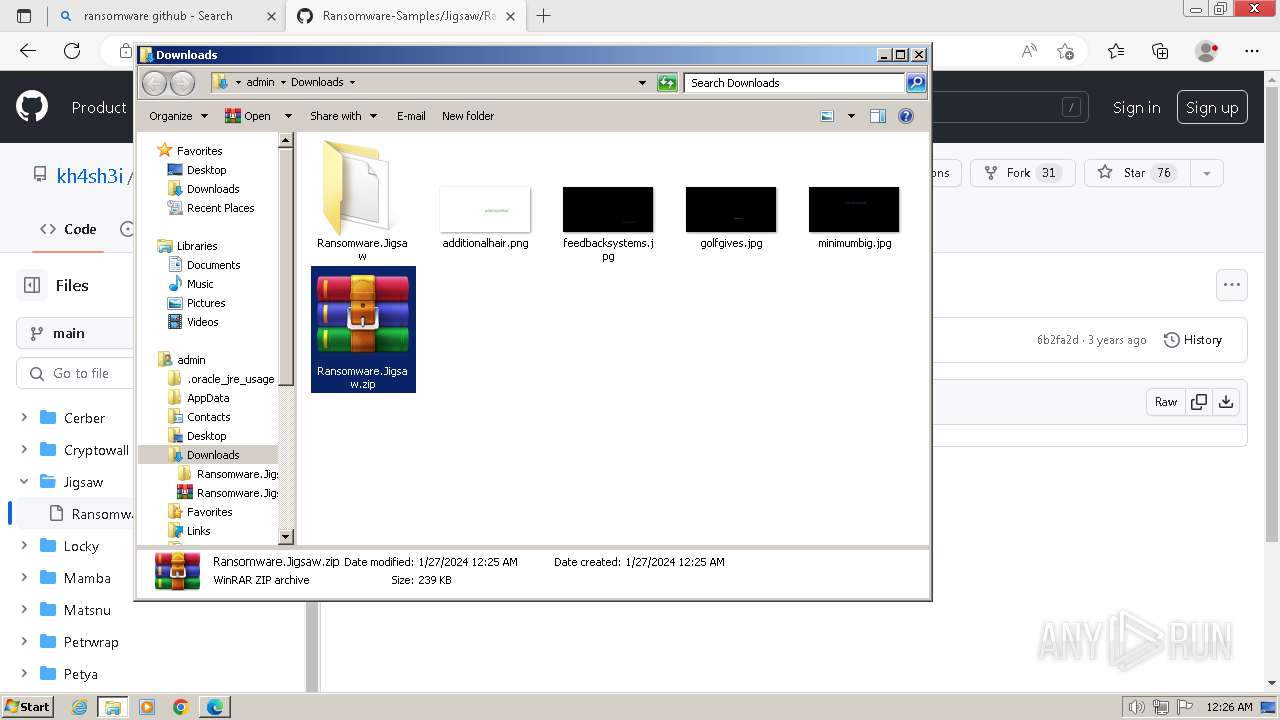Click the navigation pane scroll down arrow

pos(285,537)
